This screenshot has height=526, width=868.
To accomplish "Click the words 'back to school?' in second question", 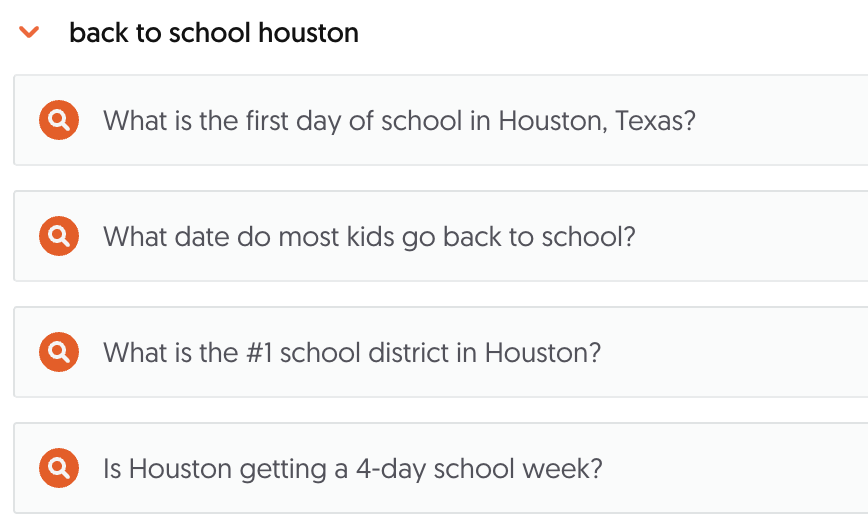I will point(539,237).
